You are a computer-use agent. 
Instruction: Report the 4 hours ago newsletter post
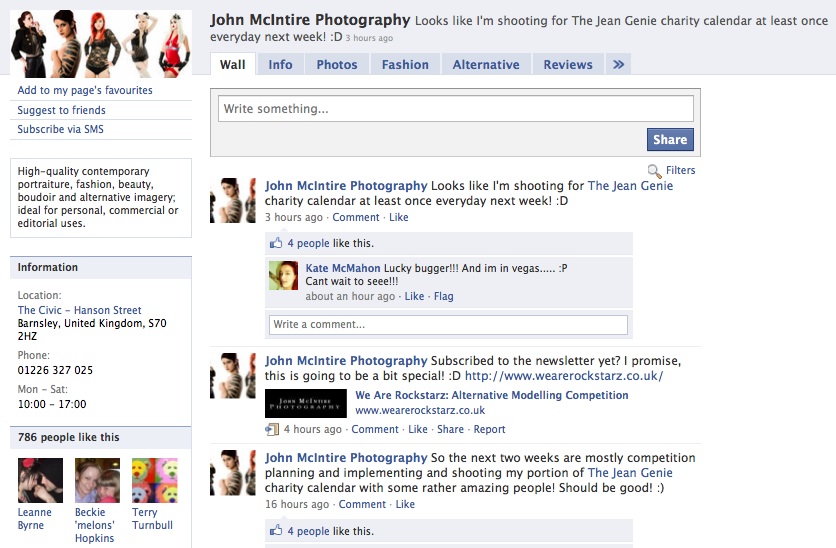point(489,429)
